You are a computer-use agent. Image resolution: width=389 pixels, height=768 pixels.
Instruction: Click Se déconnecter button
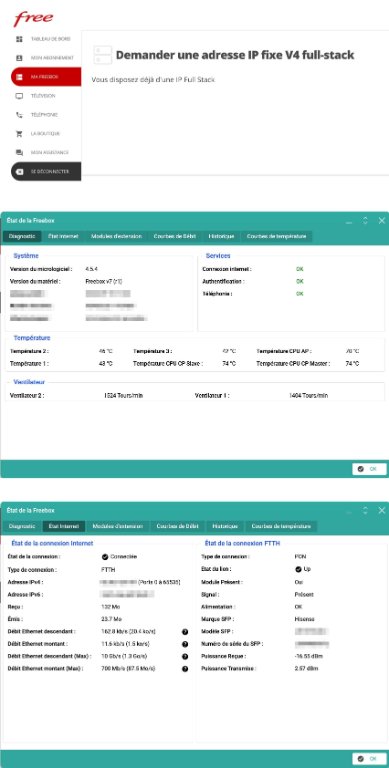click(46, 171)
